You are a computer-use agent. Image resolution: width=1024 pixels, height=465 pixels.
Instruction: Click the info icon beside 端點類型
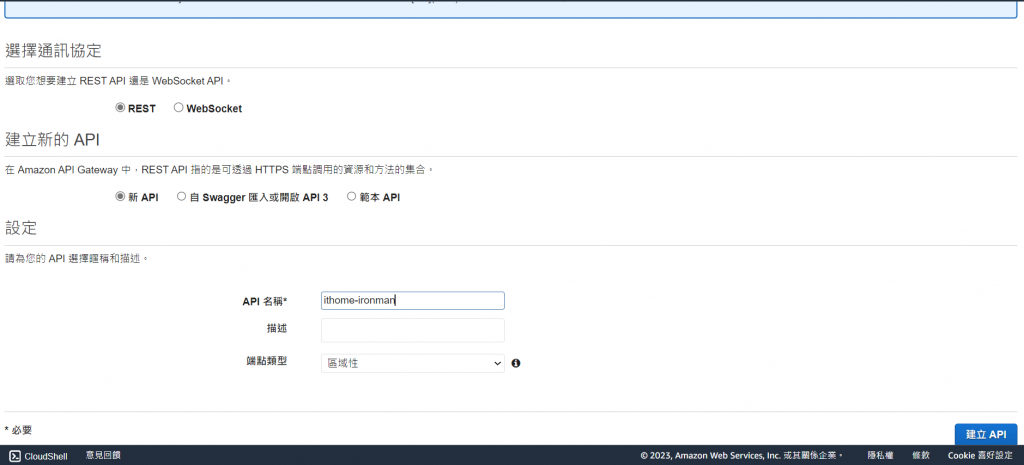516,363
